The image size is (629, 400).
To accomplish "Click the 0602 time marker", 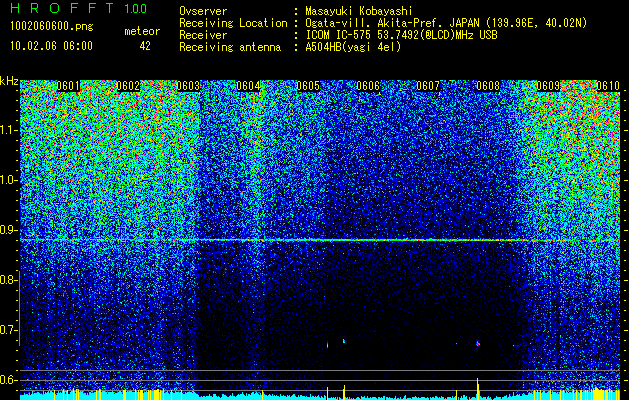I will click(x=128, y=86).
